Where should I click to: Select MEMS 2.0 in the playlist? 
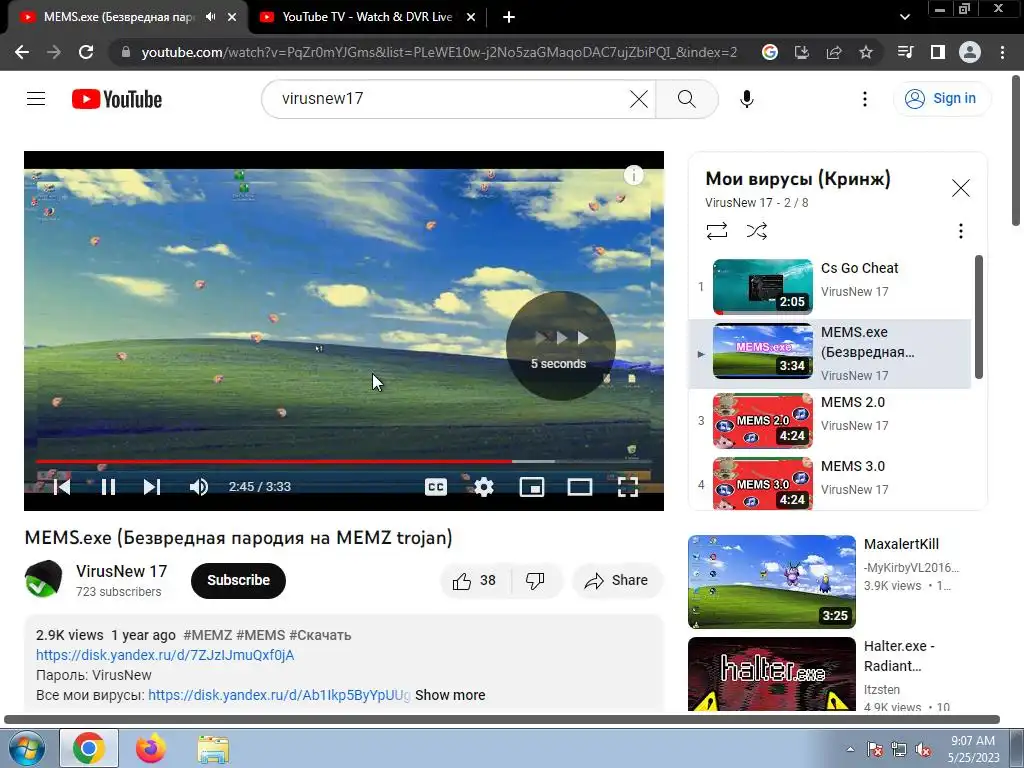[830, 421]
